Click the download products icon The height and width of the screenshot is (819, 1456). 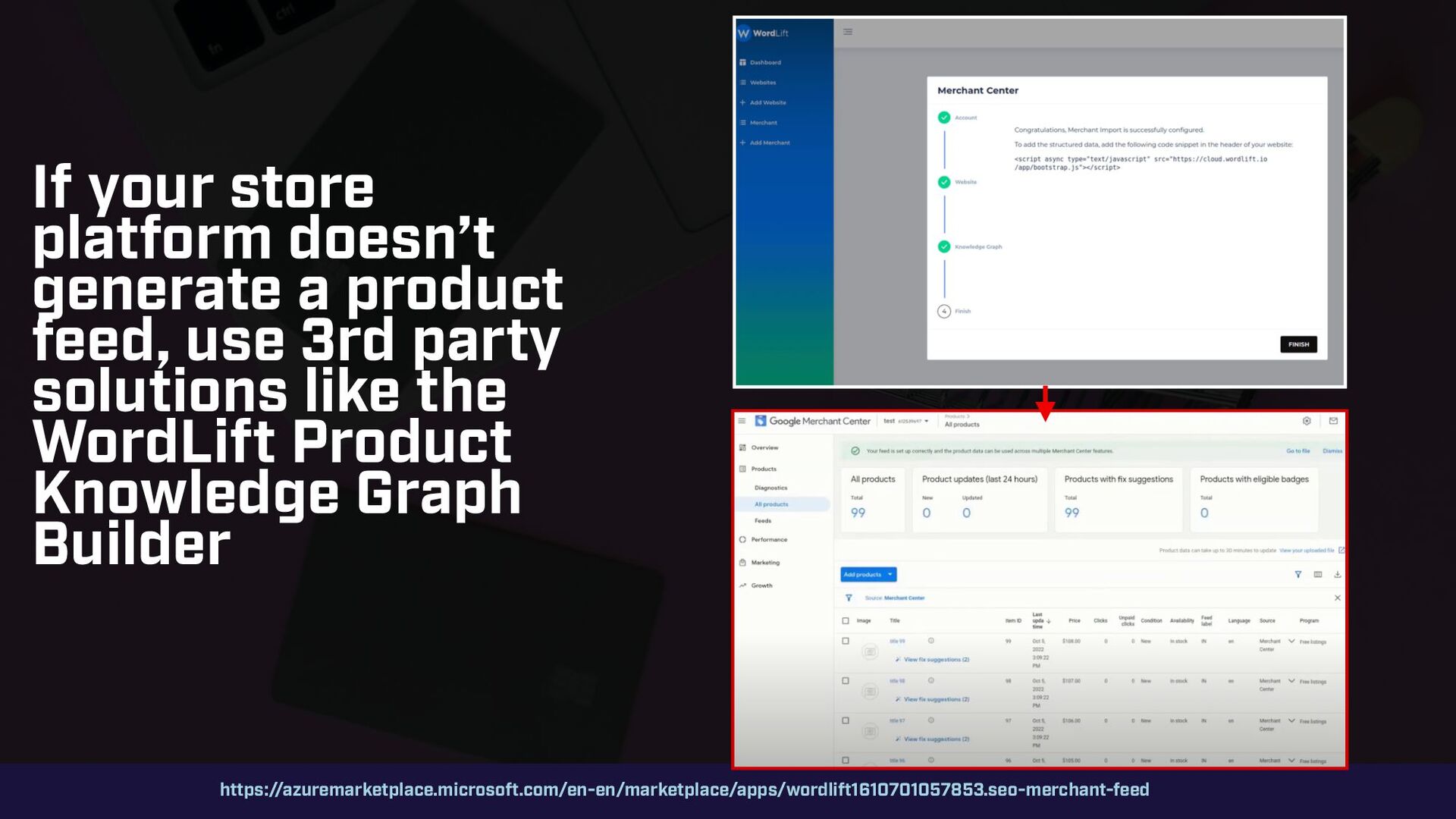(1338, 575)
